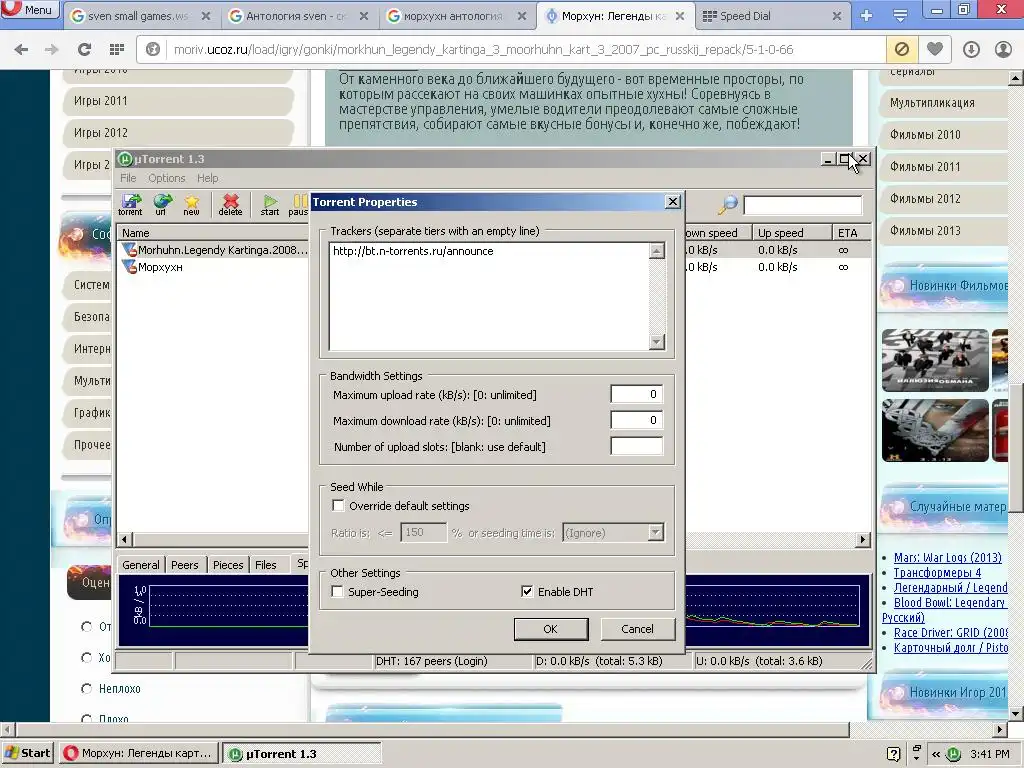This screenshot has height=768, width=1024.
Task: Open the File menu in µTorrent
Action: (128, 178)
